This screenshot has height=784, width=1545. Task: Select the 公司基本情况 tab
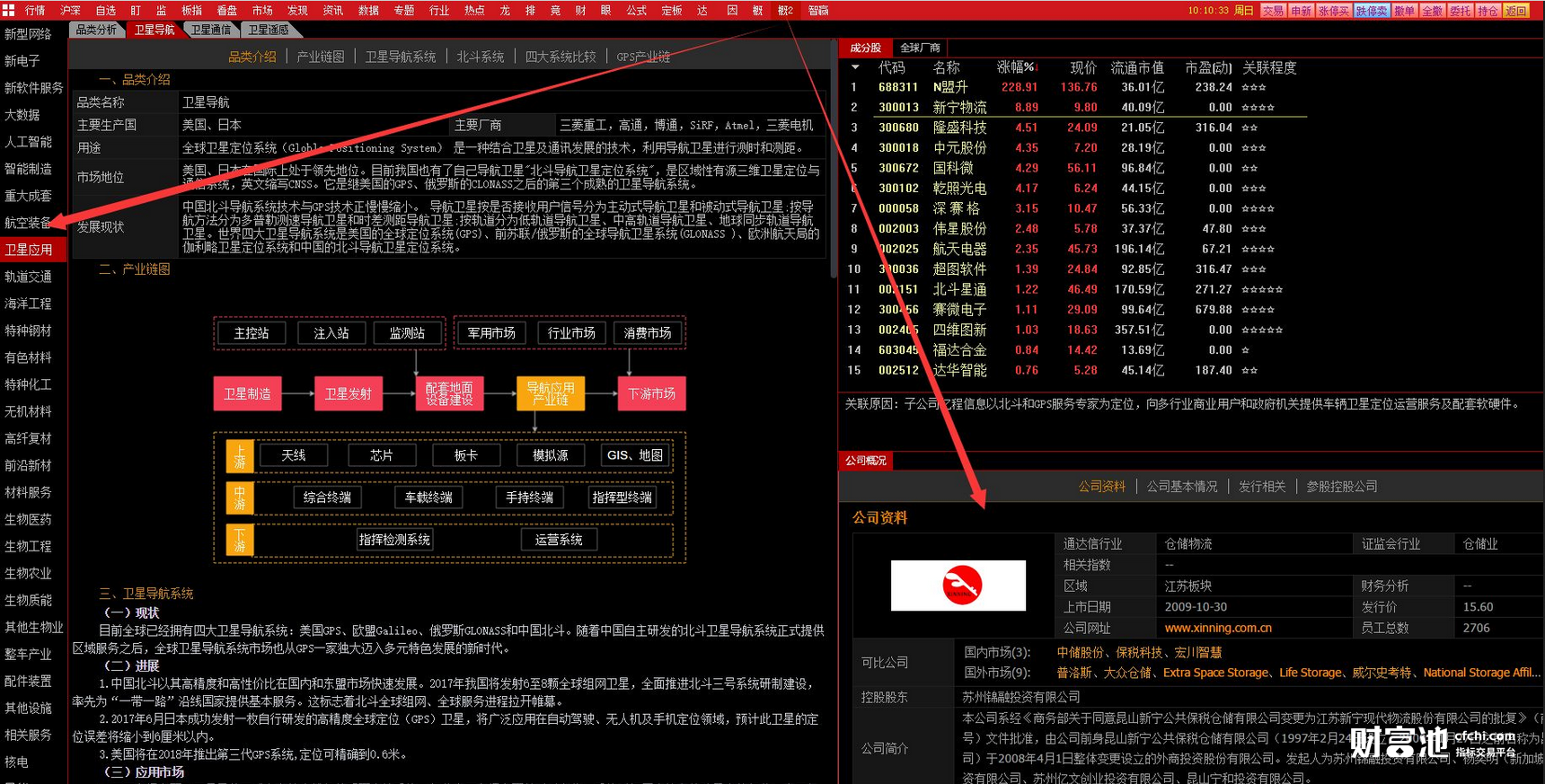(x=1182, y=486)
